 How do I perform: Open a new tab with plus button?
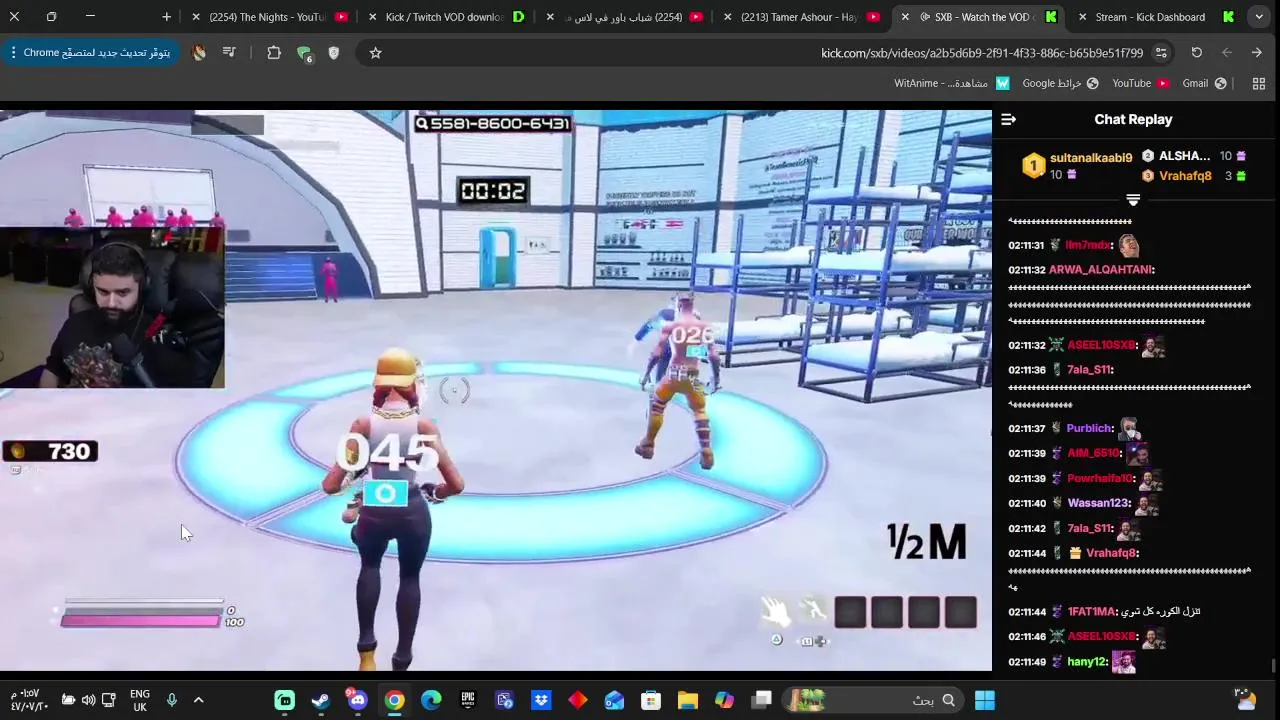click(x=166, y=17)
